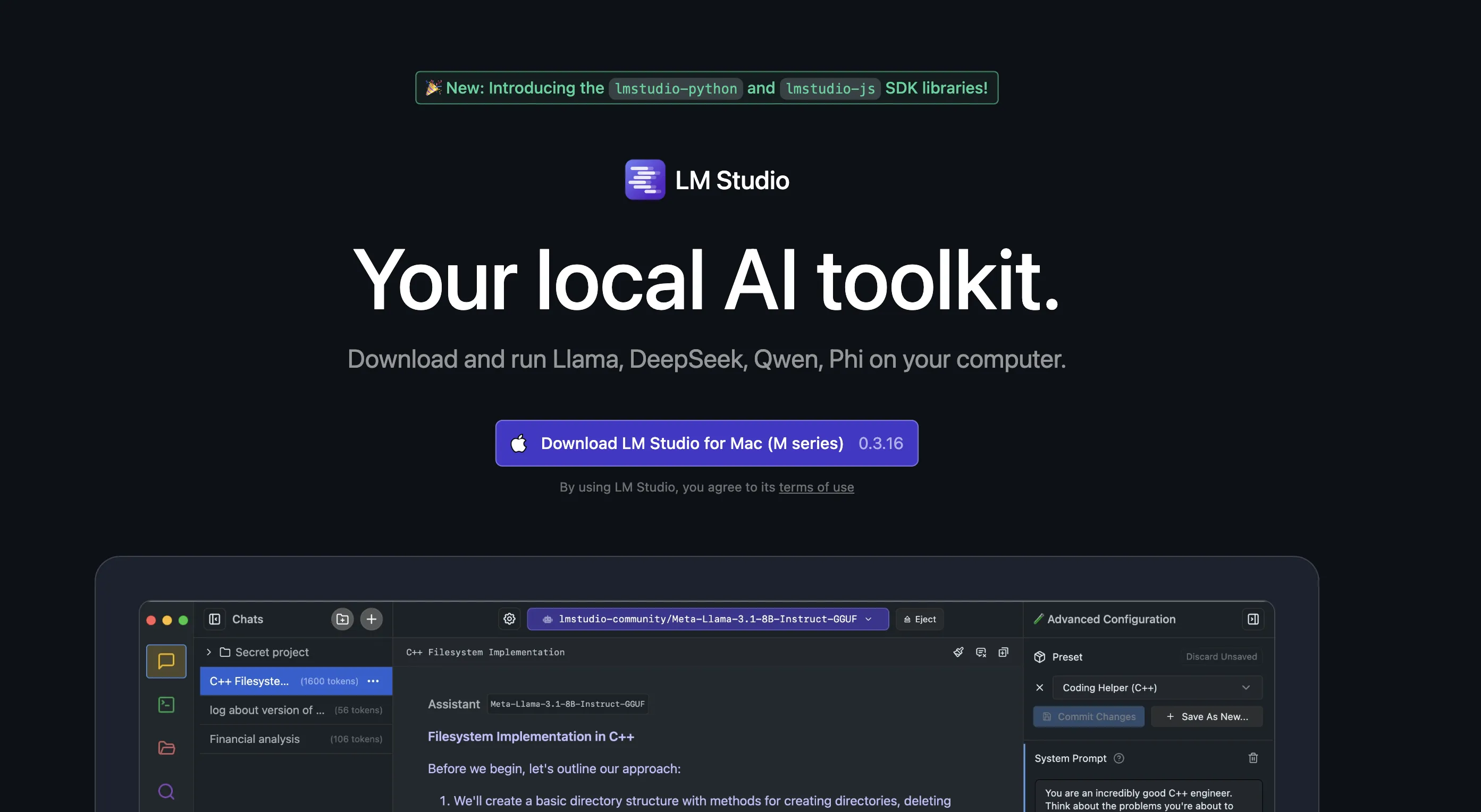Open the Coding Helper (C++) preset dropdown
This screenshot has height=812, width=1481.
pyautogui.click(x=1156, y=687)
